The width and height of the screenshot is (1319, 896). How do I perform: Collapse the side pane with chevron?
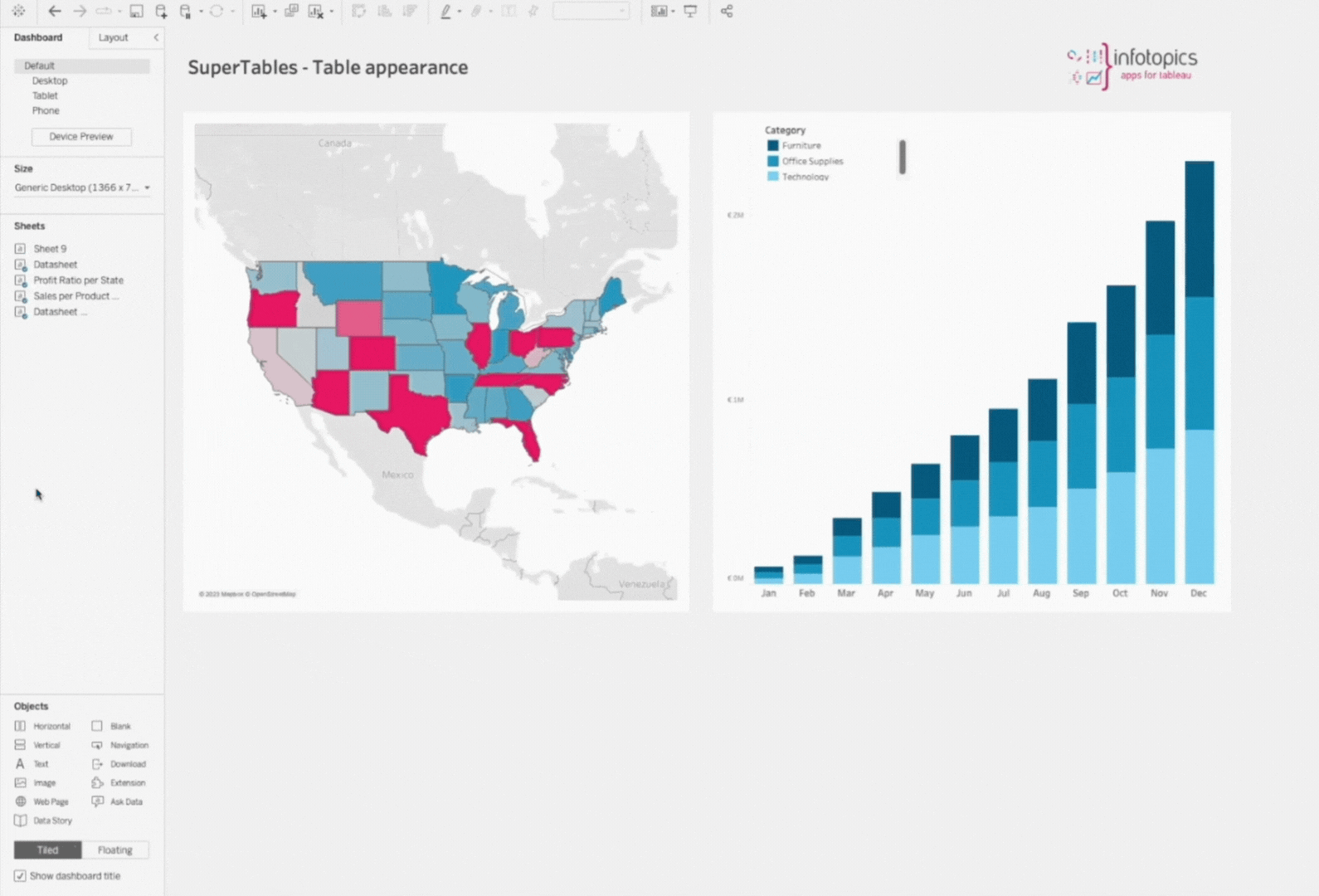coord(155,37)
